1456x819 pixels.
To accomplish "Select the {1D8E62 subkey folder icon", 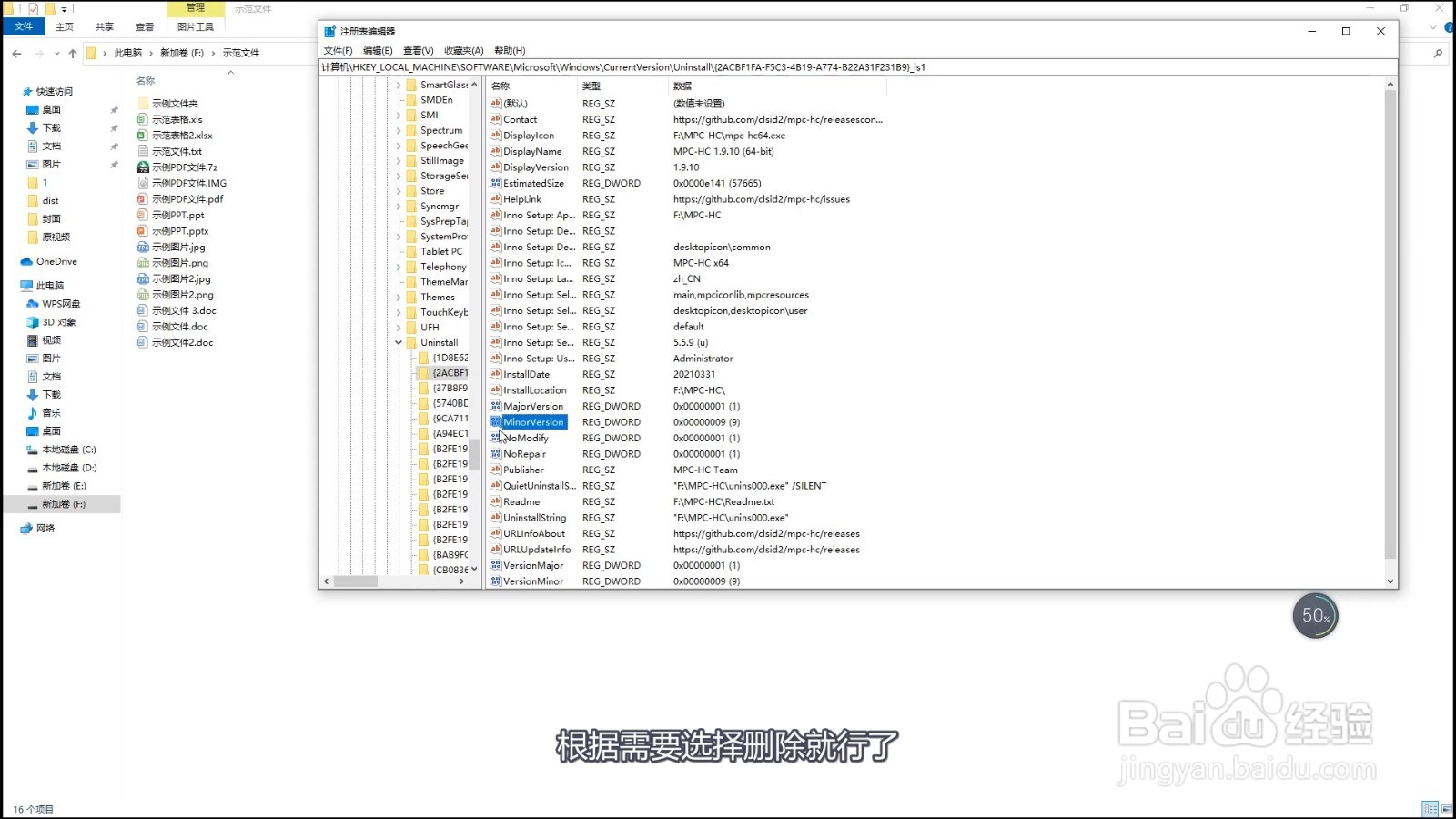I will pos(423,359).
